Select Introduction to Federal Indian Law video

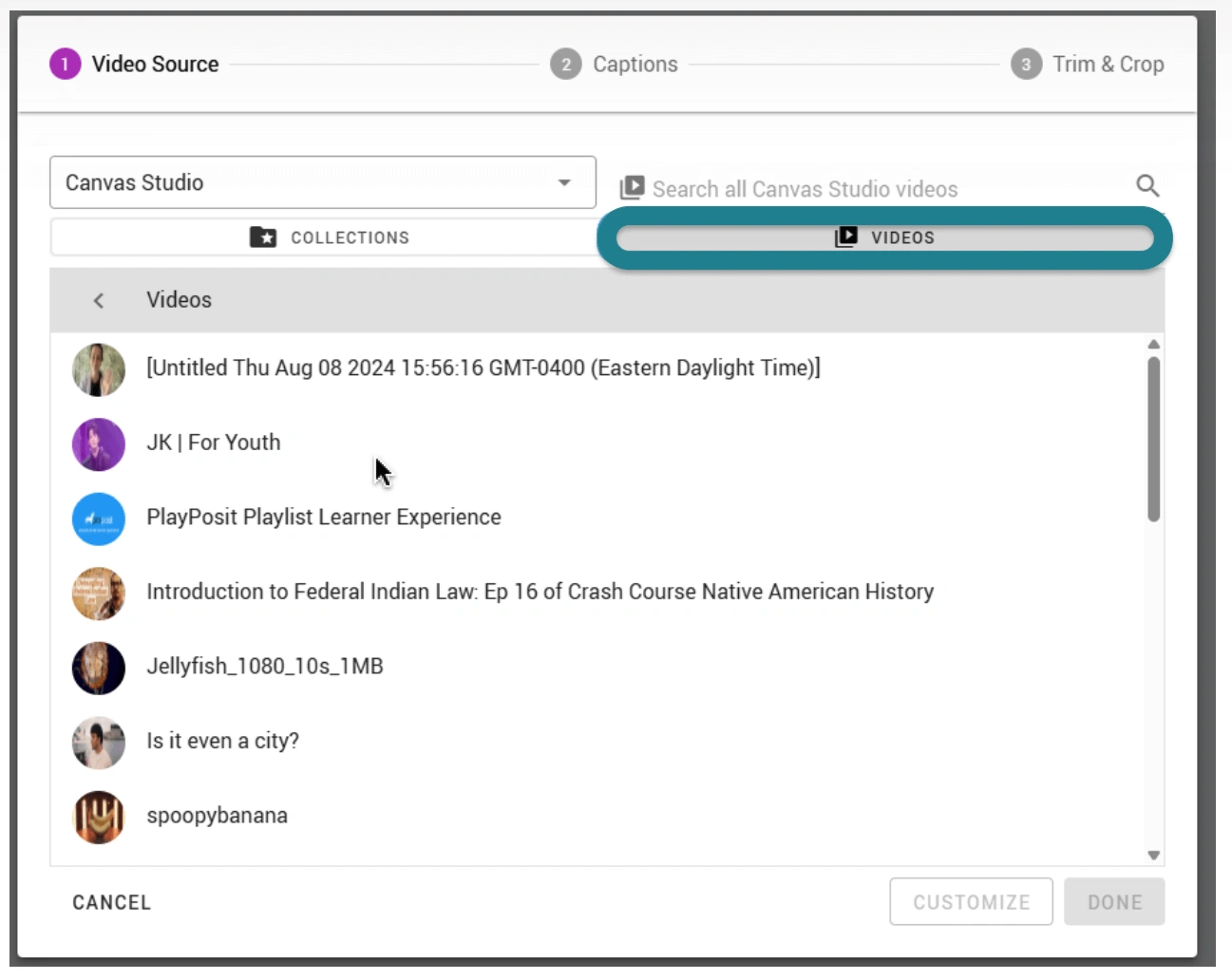(x=598, y=593)
